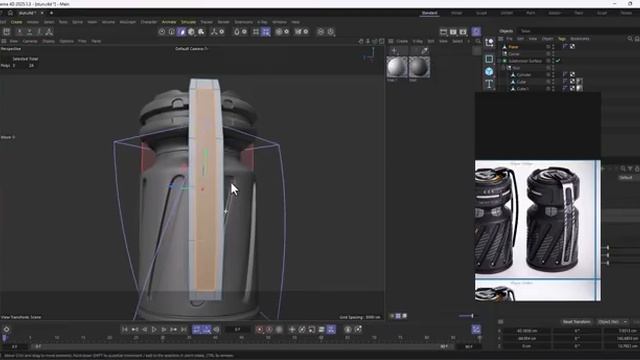Viewport: 640px width, 360px height.
Task: Open the Material Manager hamburger menu
Action: click(391, 41)
